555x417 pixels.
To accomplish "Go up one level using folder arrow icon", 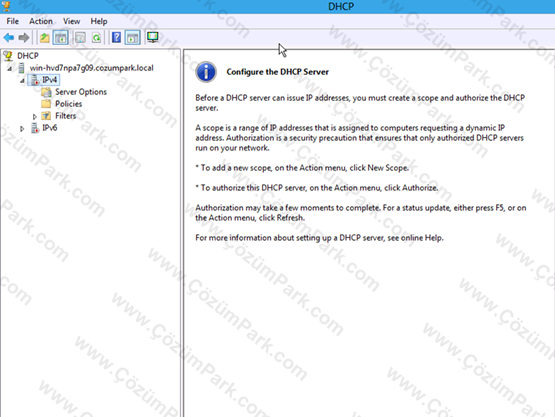I will [x=45, y=37].
